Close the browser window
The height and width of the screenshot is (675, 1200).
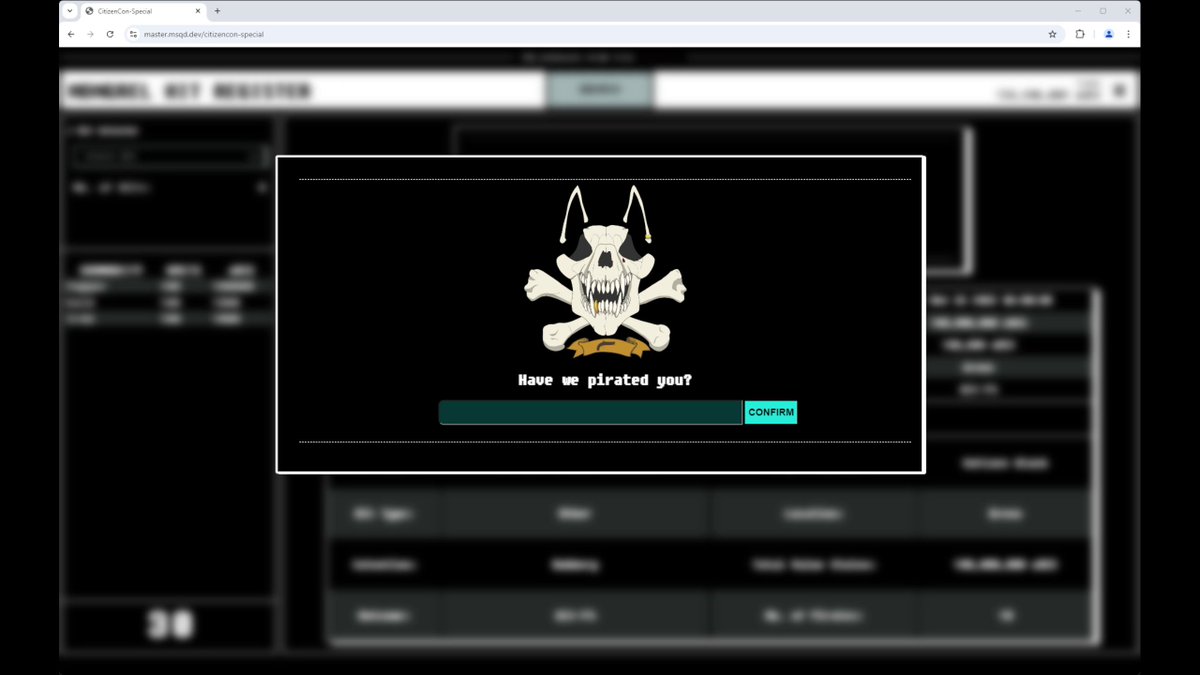[1127, 11]
